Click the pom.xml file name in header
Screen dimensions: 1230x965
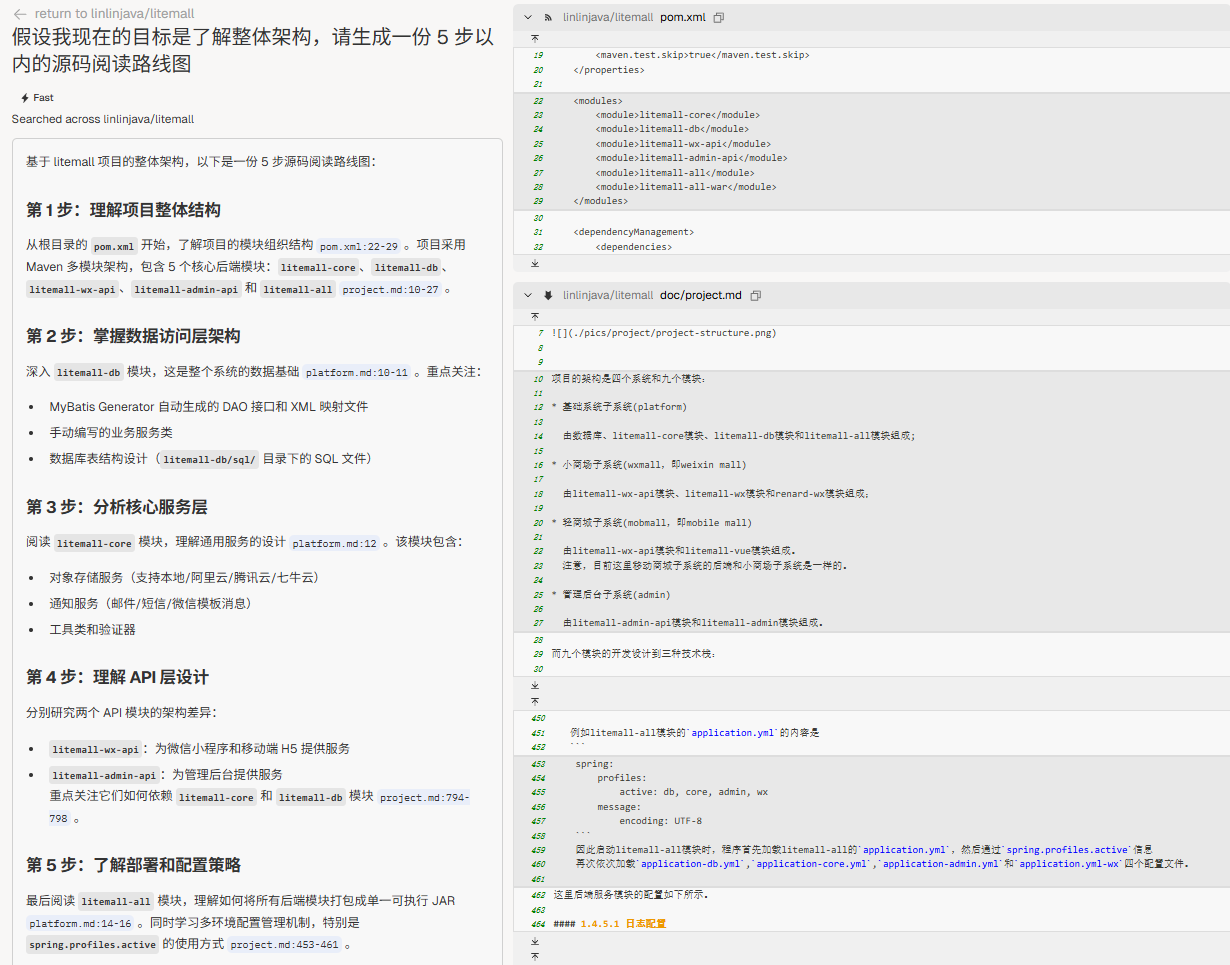pos(683,18)
